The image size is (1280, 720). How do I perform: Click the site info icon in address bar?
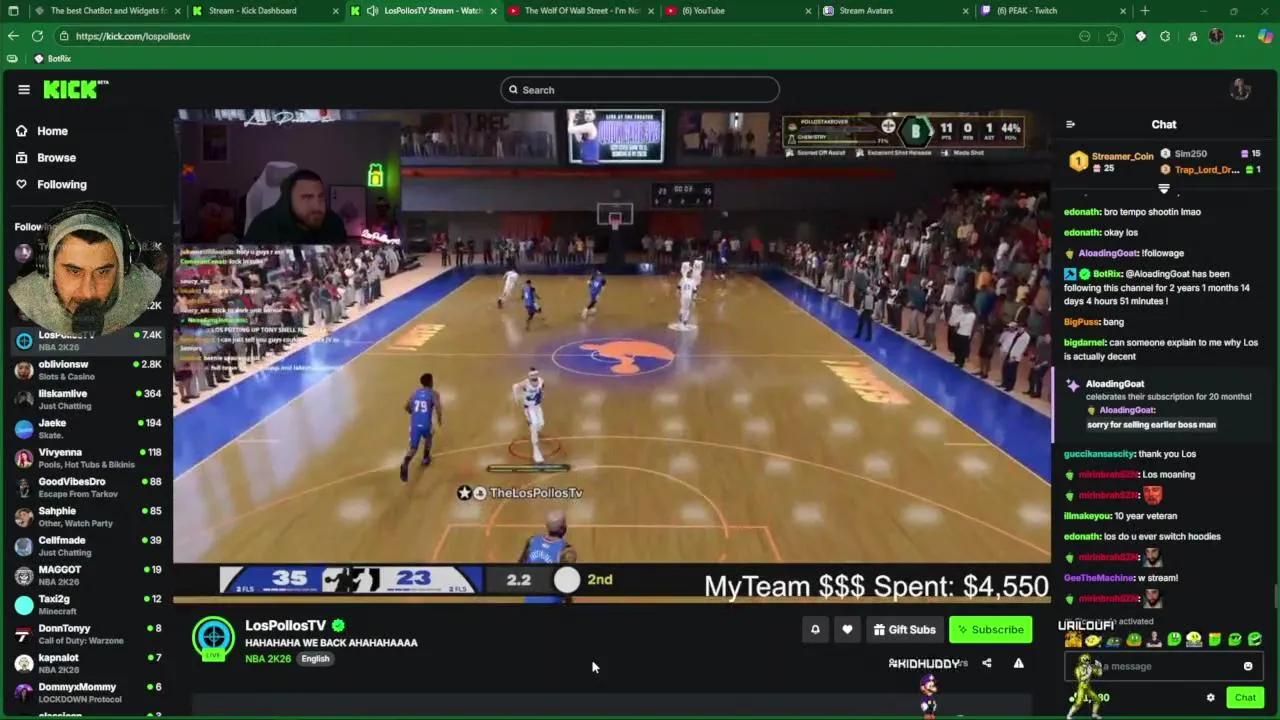pyautogui.click(x=63, y=36)
